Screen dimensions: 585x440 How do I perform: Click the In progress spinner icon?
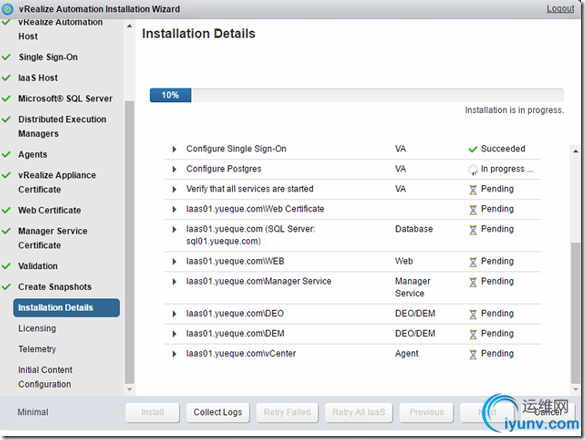(473, 169)
